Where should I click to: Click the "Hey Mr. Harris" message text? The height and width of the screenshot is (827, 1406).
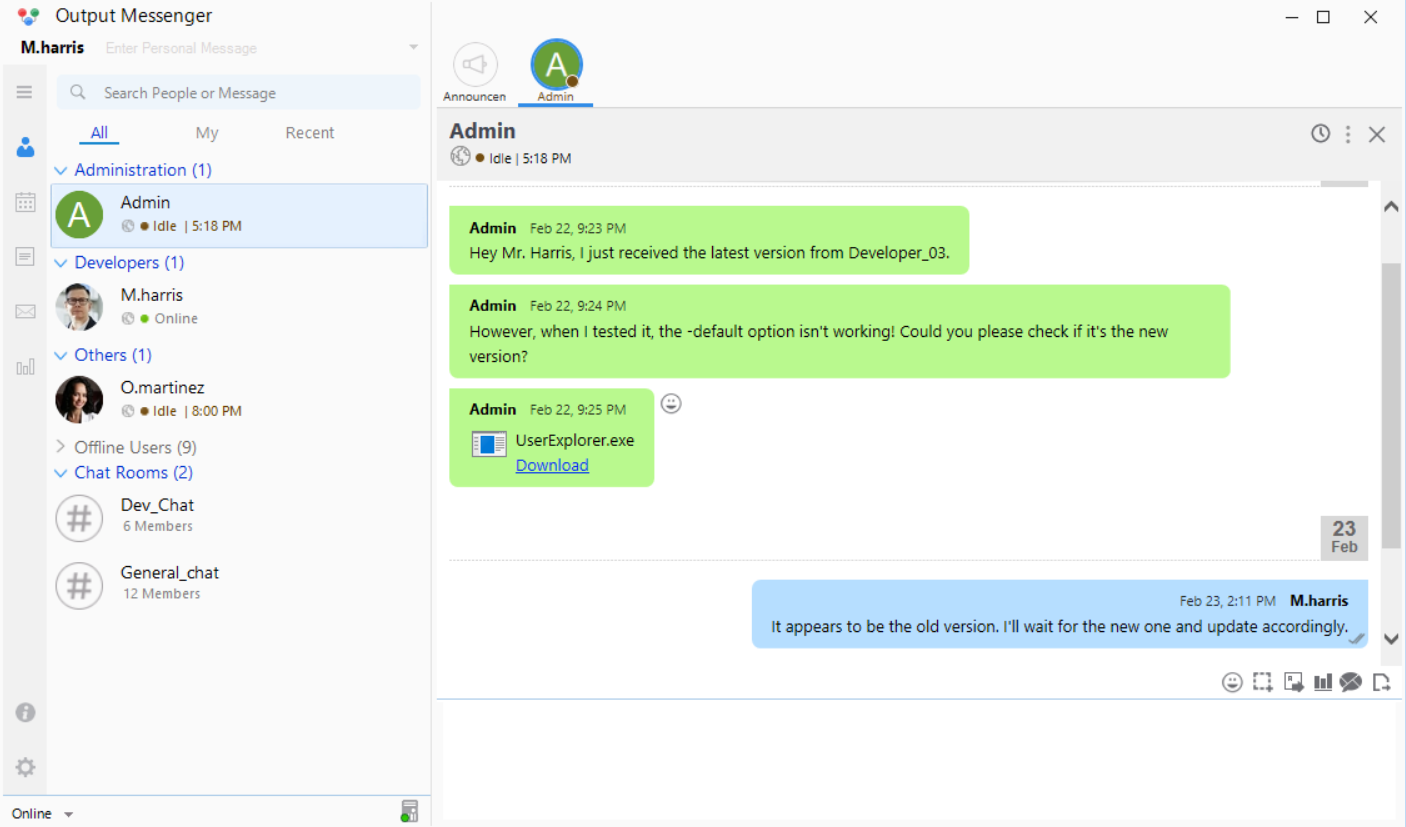pos(709,253)
